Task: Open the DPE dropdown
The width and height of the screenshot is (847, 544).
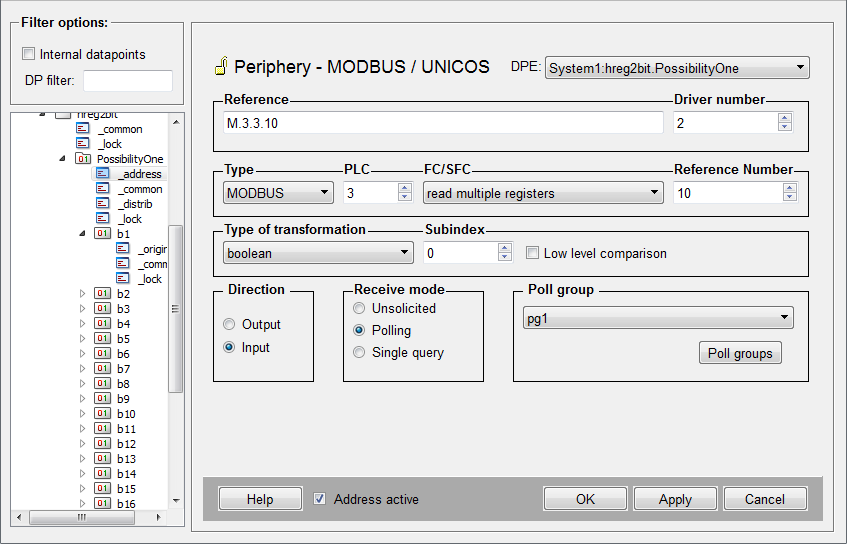Action: pyautogui.click(x=677, y=68)
